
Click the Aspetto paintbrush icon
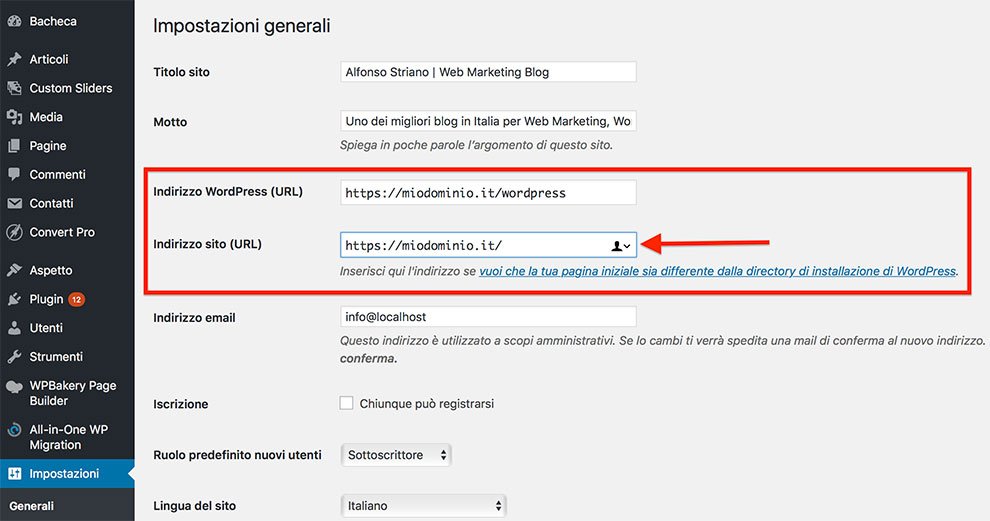pos(14,270)
